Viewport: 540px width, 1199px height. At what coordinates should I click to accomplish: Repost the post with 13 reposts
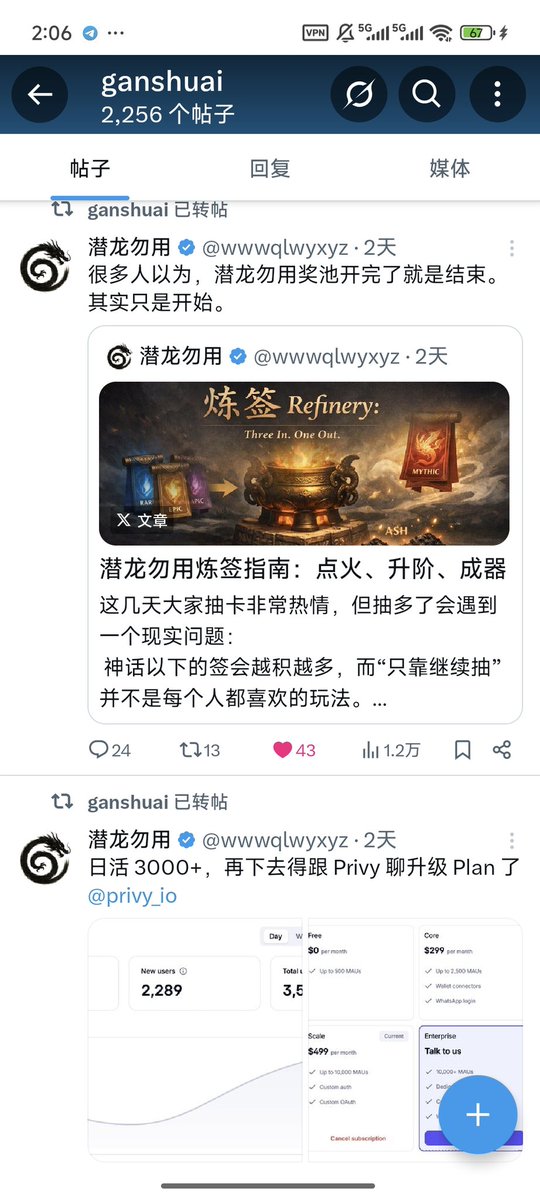[200, 750]
